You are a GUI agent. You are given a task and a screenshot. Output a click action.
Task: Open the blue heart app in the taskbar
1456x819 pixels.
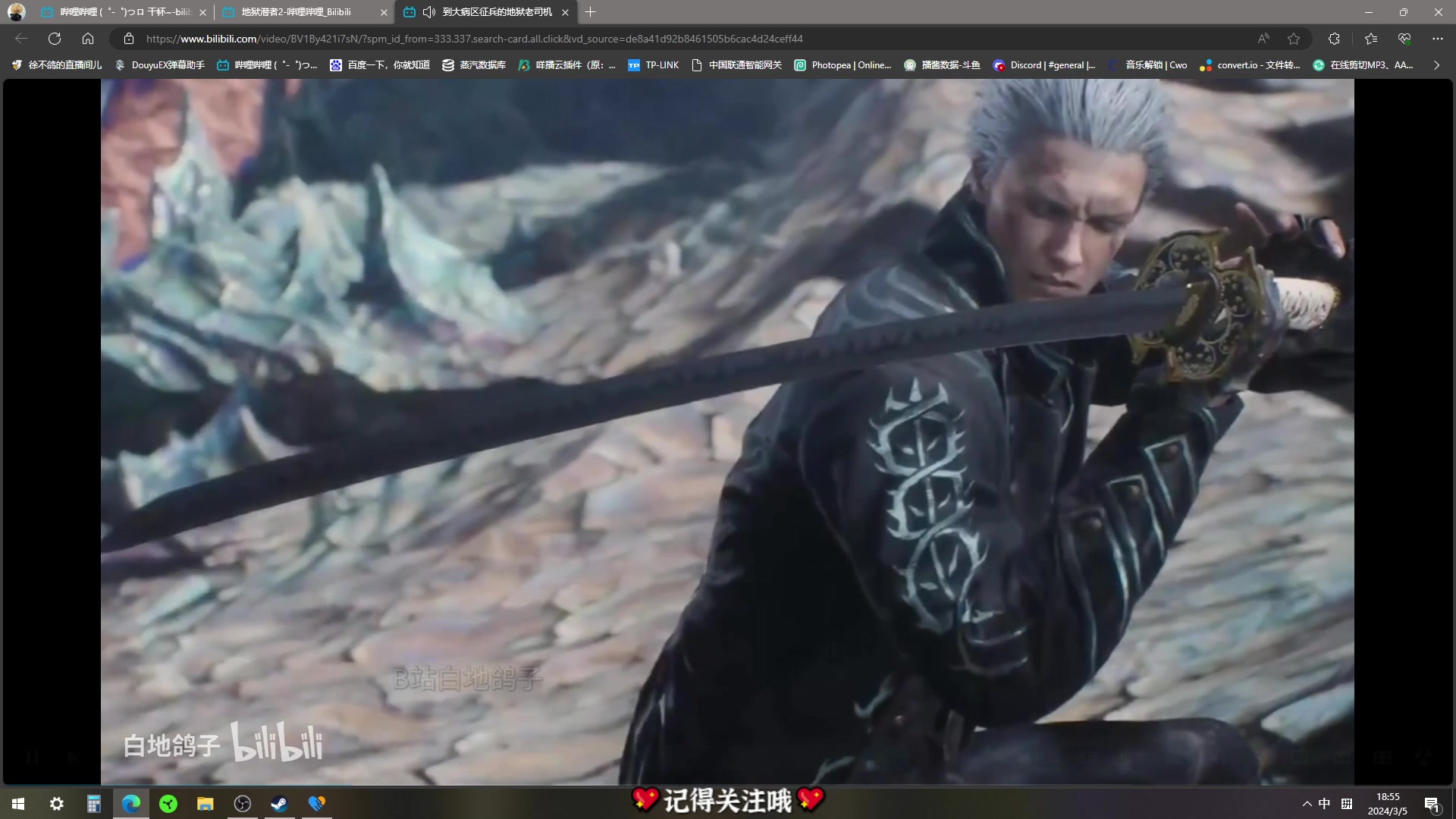pyautogui.click(x=316, y=804)
